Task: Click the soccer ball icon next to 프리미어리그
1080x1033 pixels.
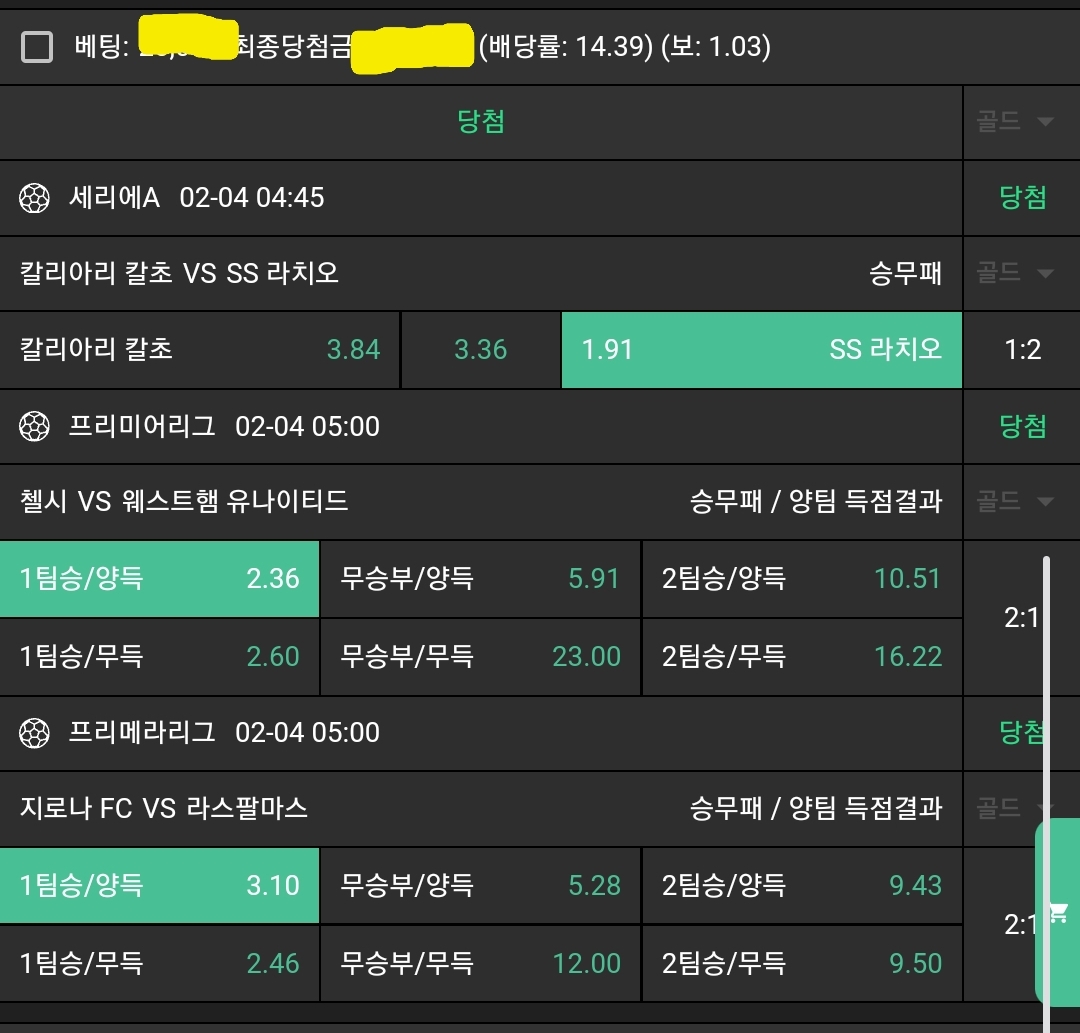Action: click(x=34, y=427)
